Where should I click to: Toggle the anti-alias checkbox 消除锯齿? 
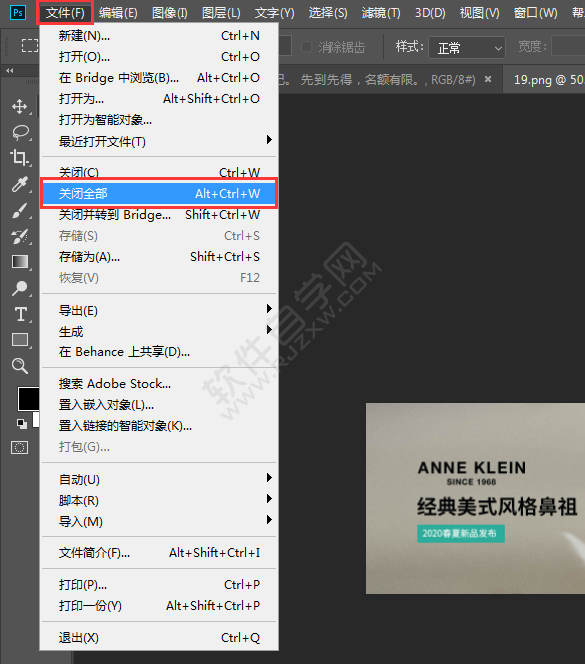306,47
